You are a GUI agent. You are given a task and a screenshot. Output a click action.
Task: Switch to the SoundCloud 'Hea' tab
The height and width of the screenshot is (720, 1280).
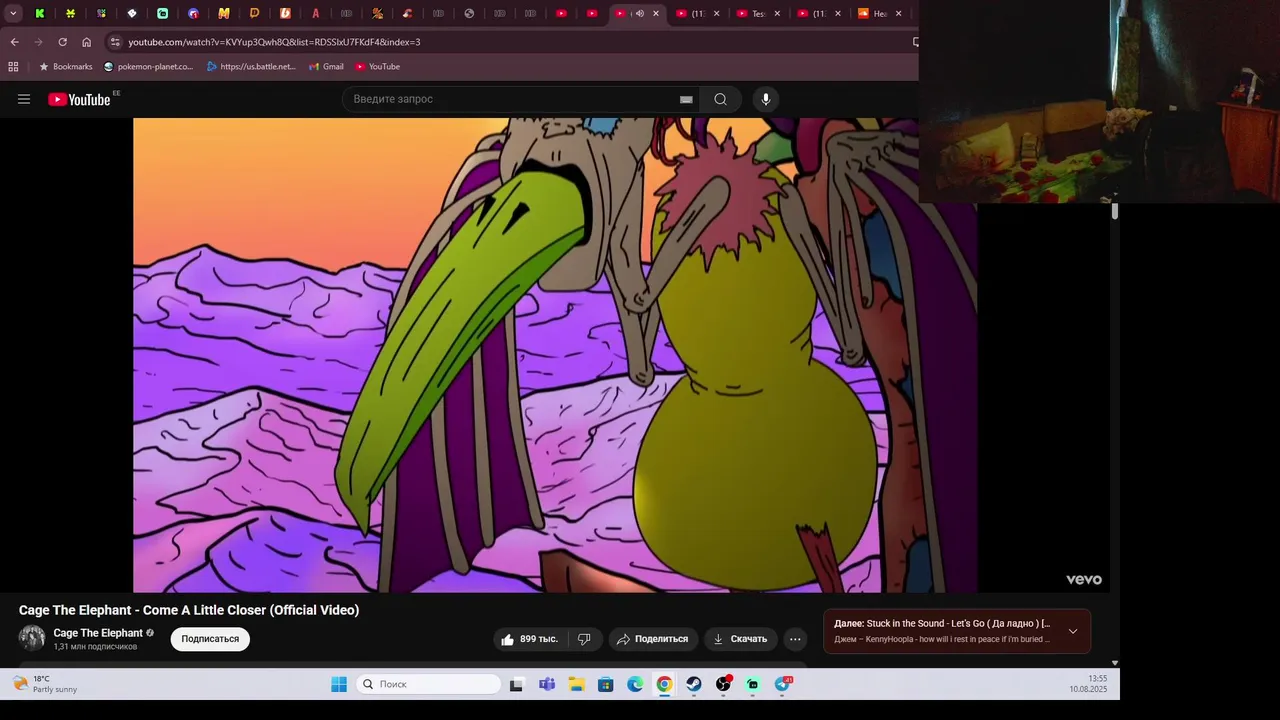pyautogui.click(x=880, y=14)
